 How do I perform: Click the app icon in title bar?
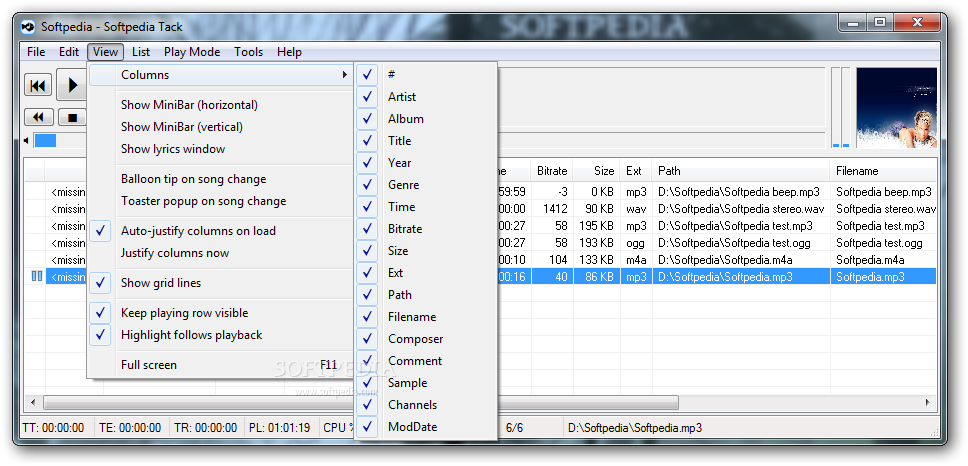pyautogui.click(x=28, y=27)
